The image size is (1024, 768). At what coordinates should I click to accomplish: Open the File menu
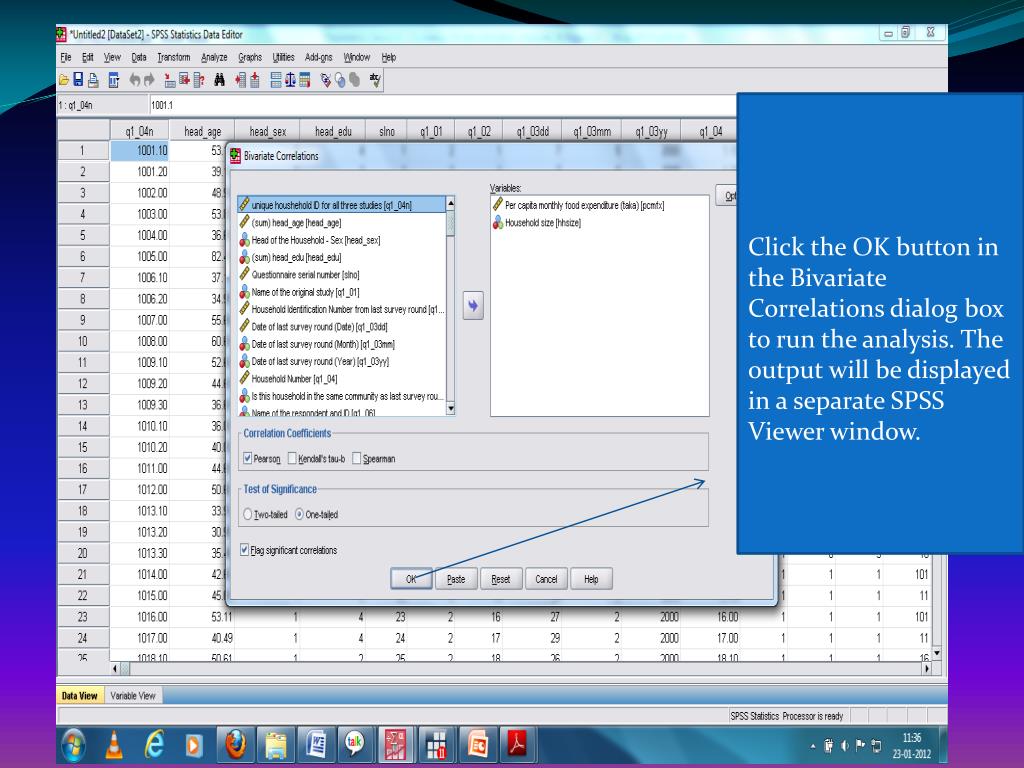coord(66,57)
